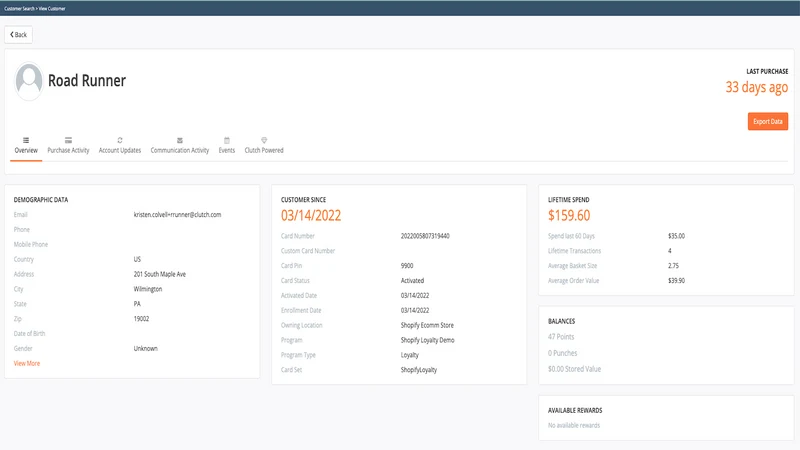
Task: Open the Events tab
Action: pos(227,145)
